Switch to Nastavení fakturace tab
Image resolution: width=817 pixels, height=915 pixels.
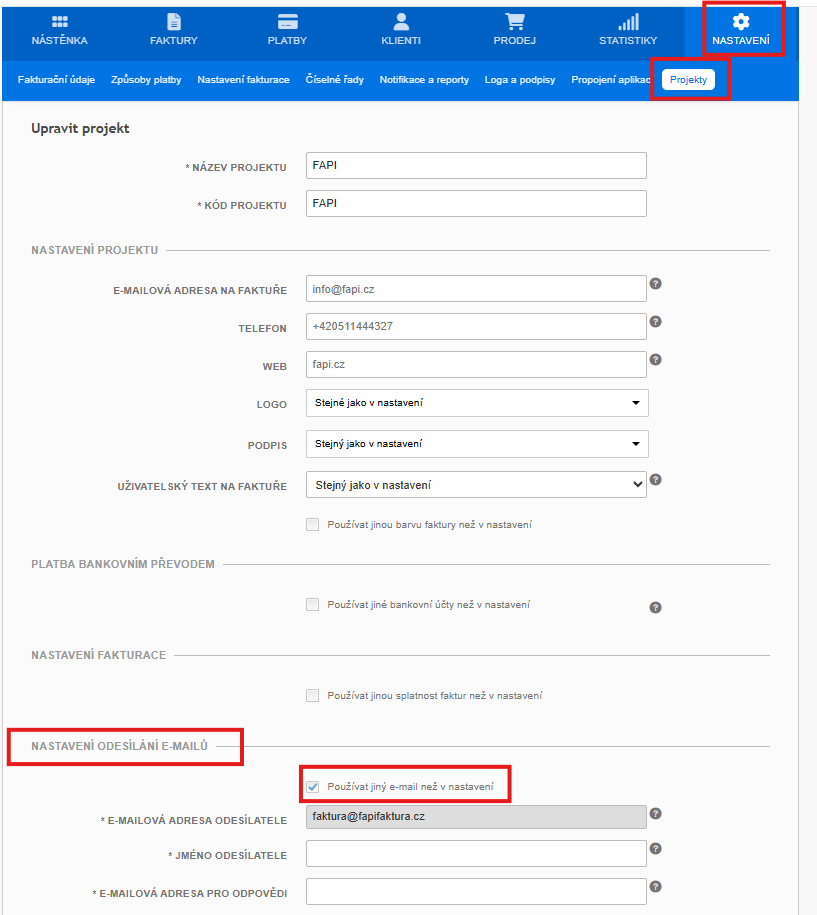pyautogui.click(x=243, y=80)
